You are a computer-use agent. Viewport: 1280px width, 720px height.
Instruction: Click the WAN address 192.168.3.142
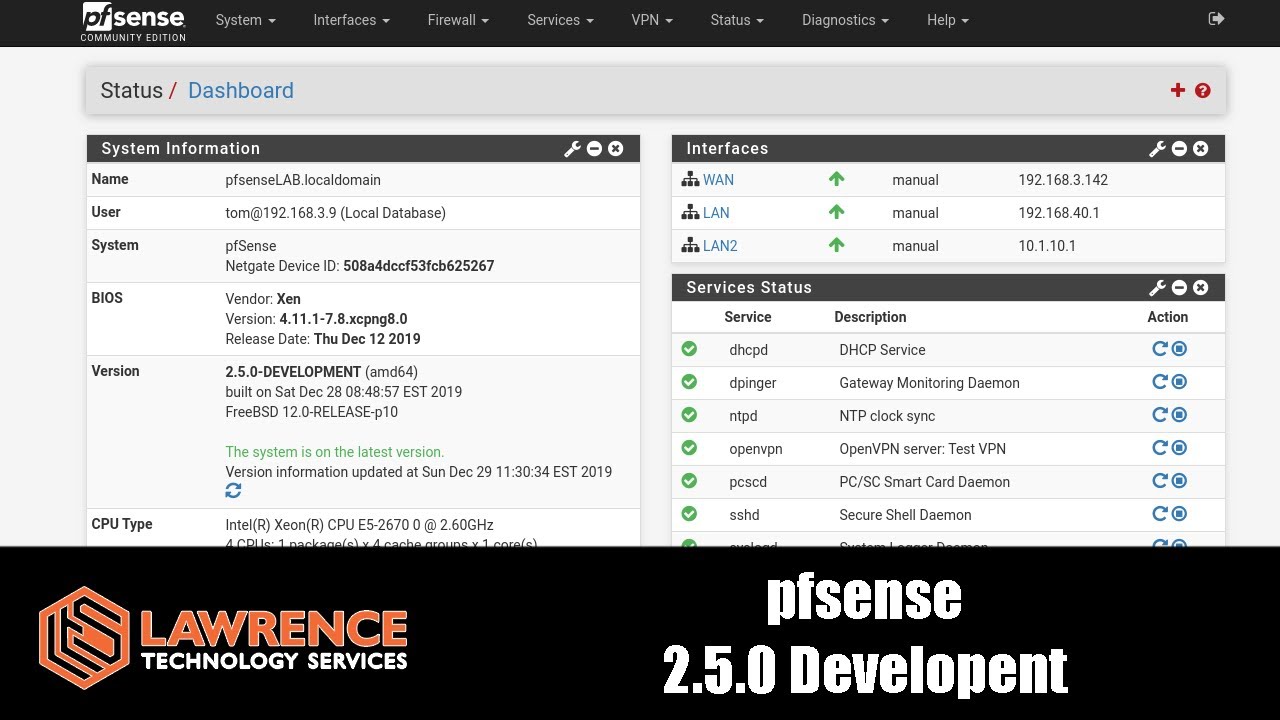[1063, 180]
